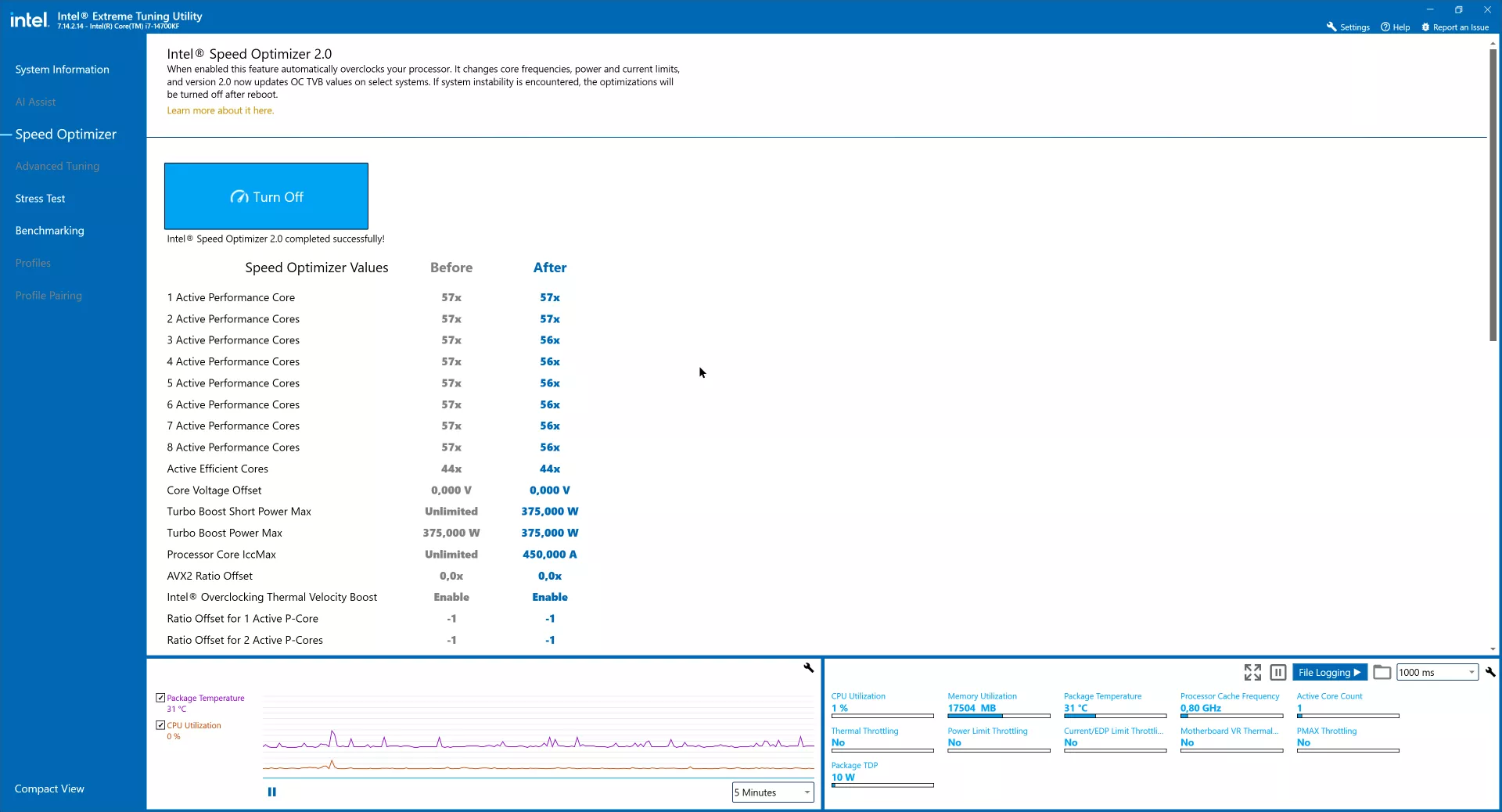Go to Benchmarking section
Viewport: 1502px width, 812px height.
pos(49,231)
